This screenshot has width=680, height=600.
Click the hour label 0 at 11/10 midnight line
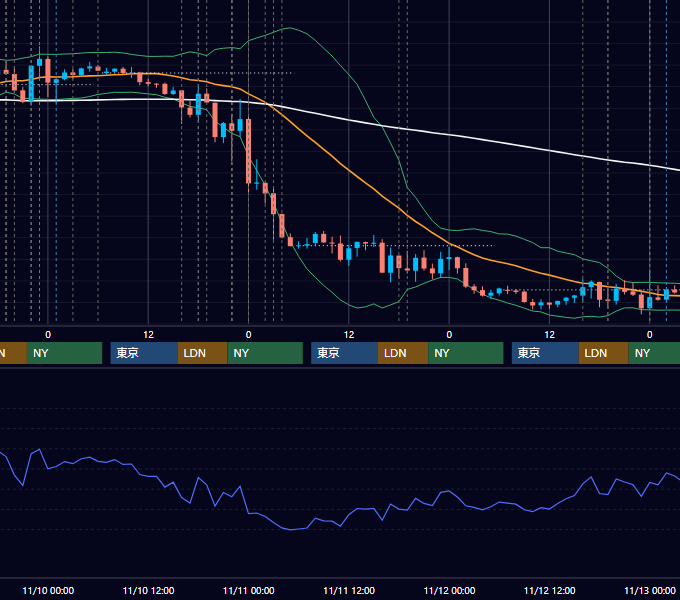[x=48, y=335]
